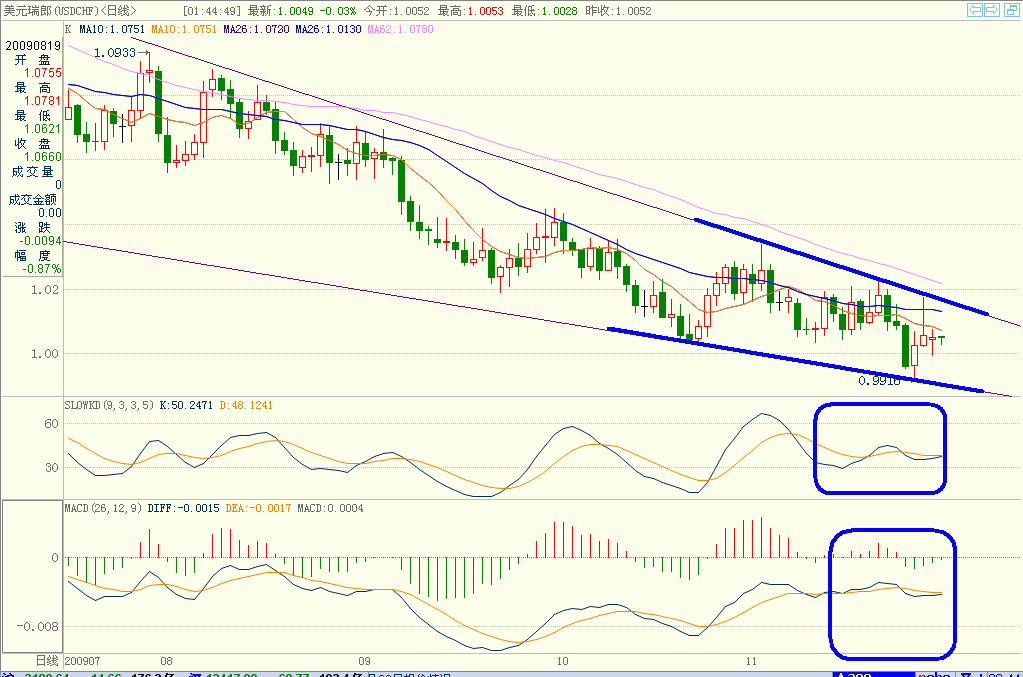The width and height of the screenshot is (1023, 677).
Task: Click the 09 month marker on time axis
Action: coord(365,661)
